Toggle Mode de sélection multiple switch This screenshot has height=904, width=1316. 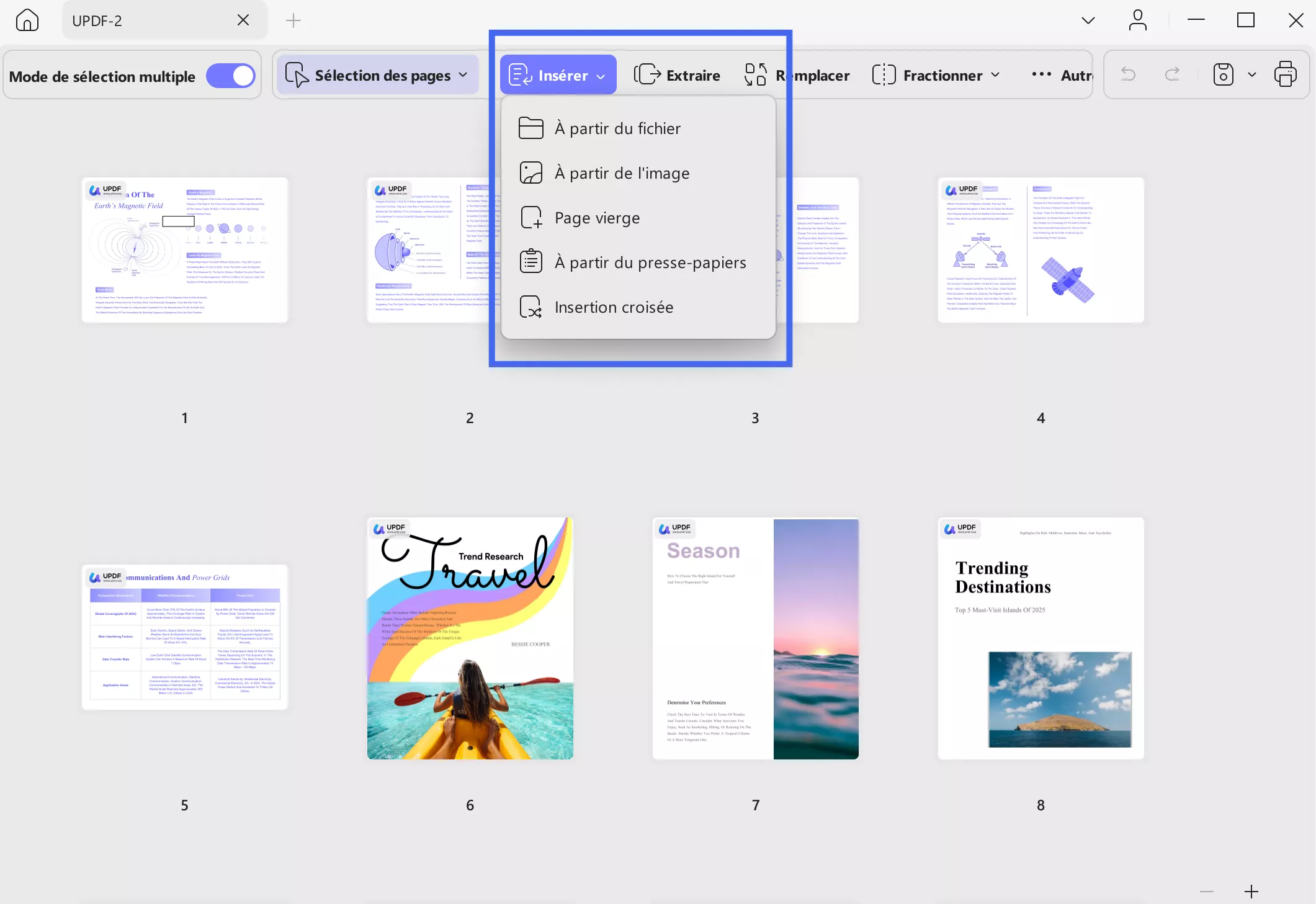(x=230, y=76)
